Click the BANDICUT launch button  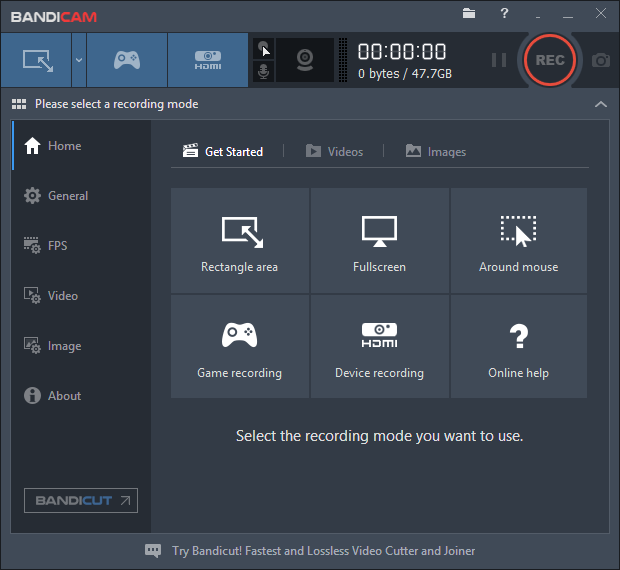(81, 500)
